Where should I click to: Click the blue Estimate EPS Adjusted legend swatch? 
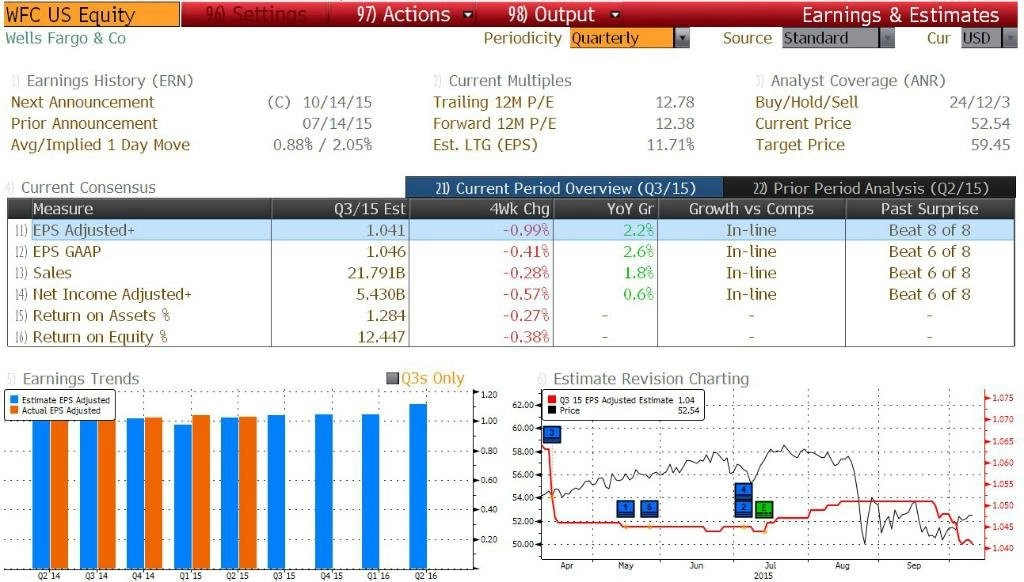click(14, 400)
